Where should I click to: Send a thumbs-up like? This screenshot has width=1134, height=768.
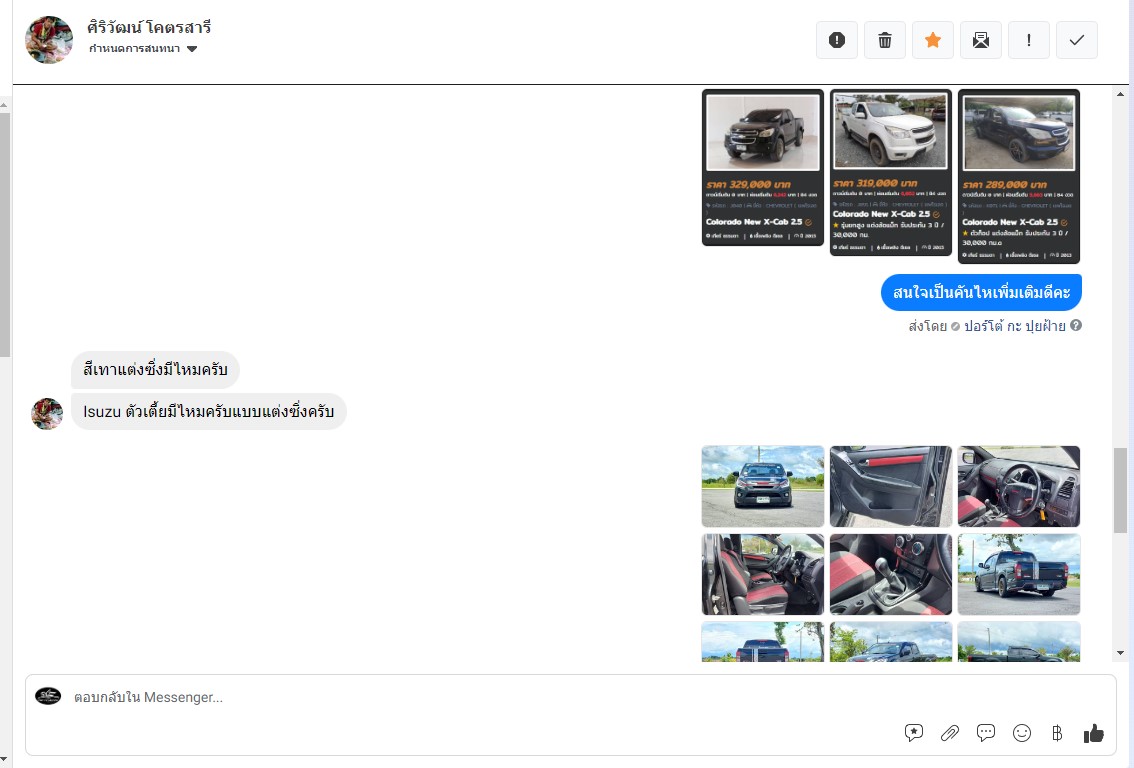[1094, 733]
